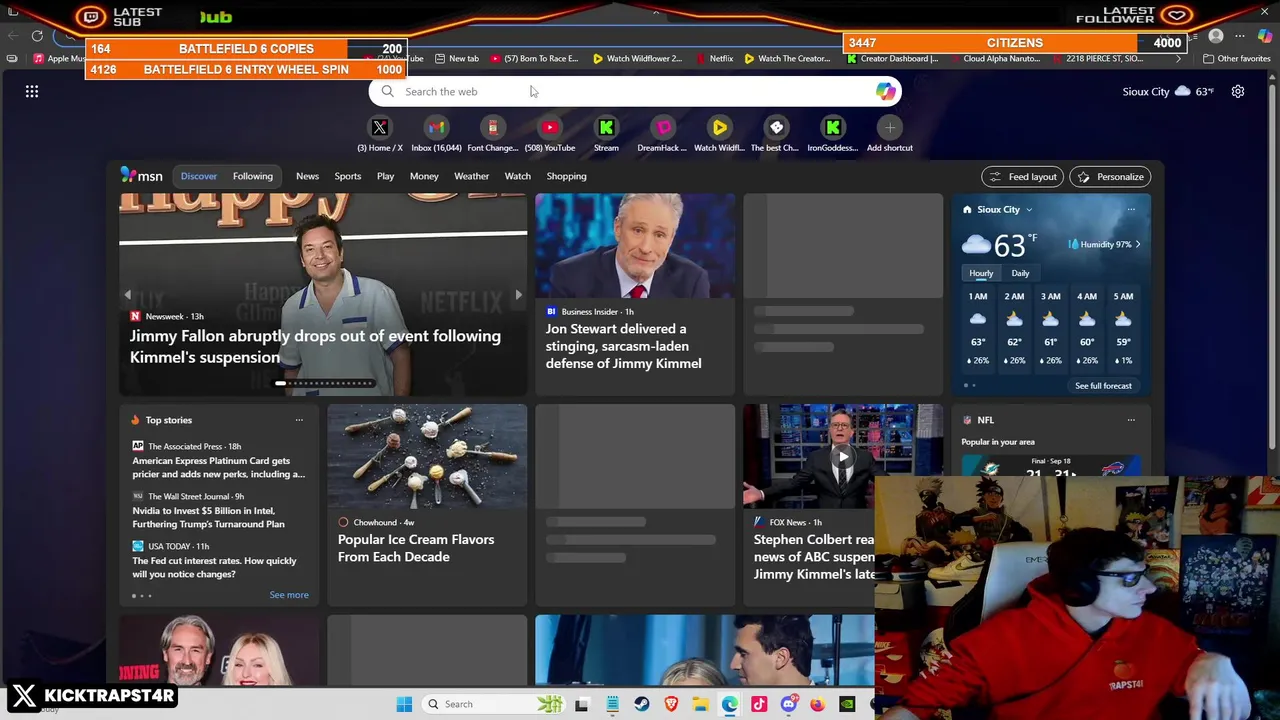Open TikTok from the taskbar

coord(759,704)
